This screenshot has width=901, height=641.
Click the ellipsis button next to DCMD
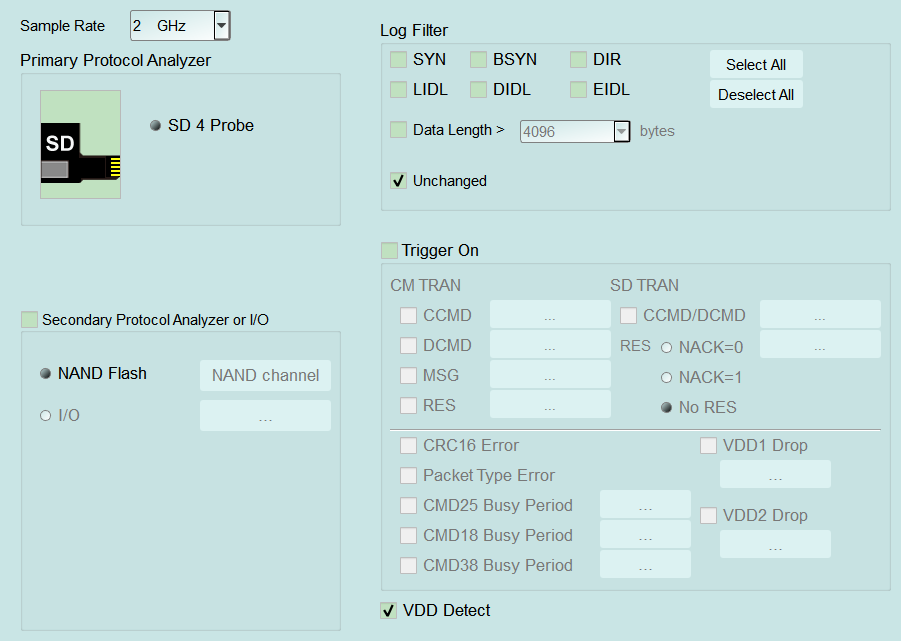click(x=550, y=344)
